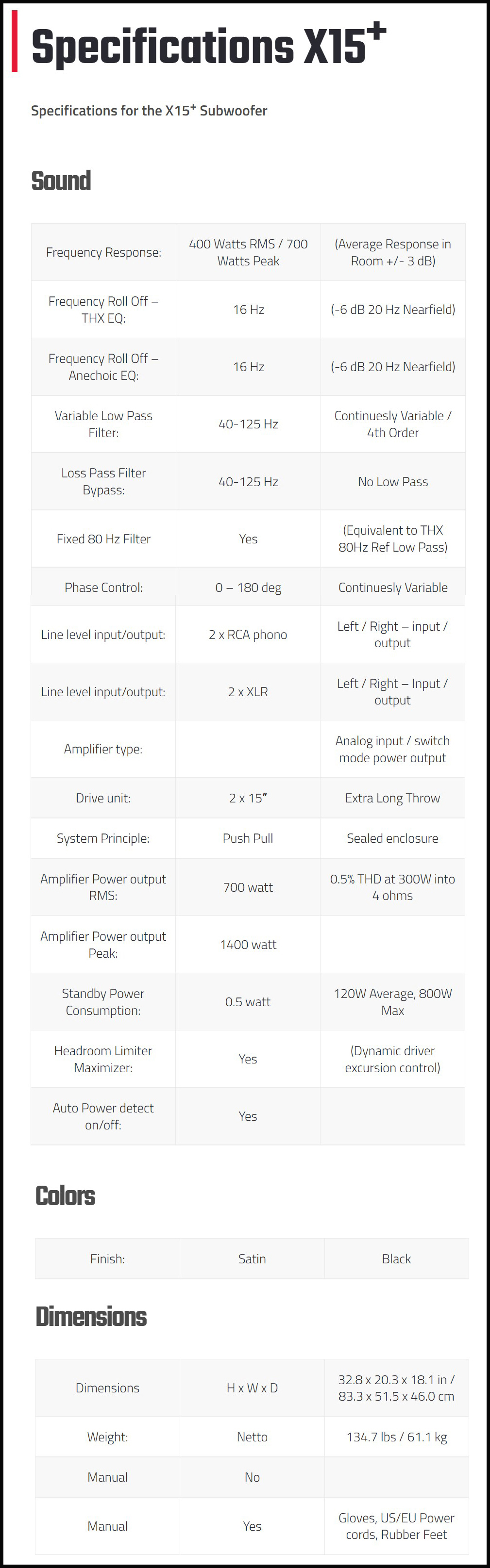Click the Specifications X15+ page title
This screenshot has width=490, height=1568.
207,46
